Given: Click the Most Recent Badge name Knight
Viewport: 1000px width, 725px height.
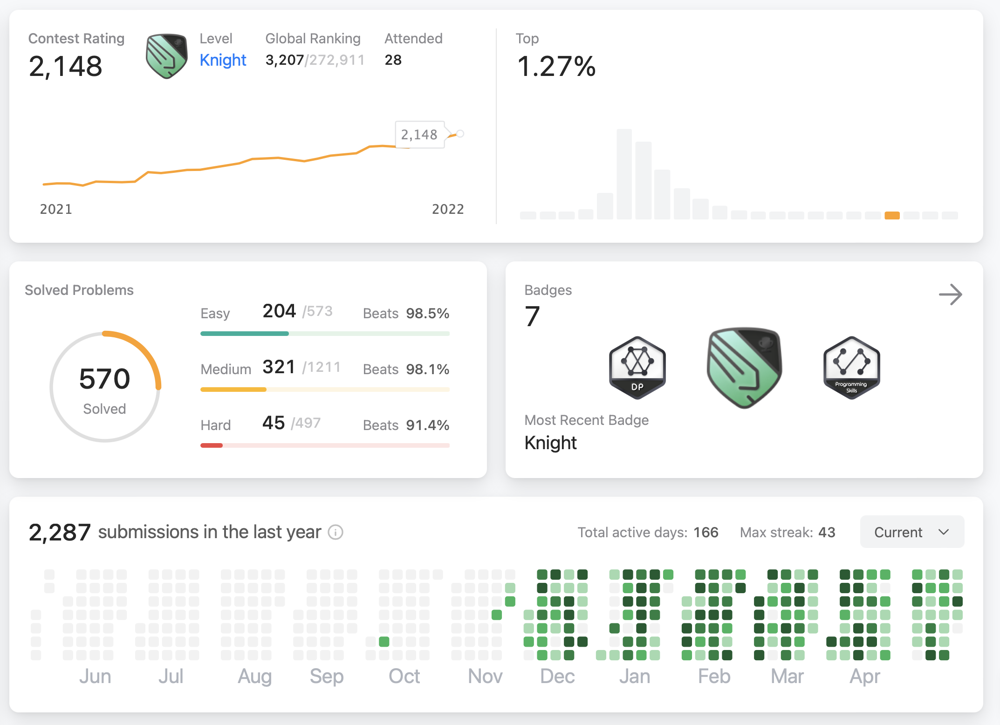Looking at the screenshot, I should [x=550, y=443].
